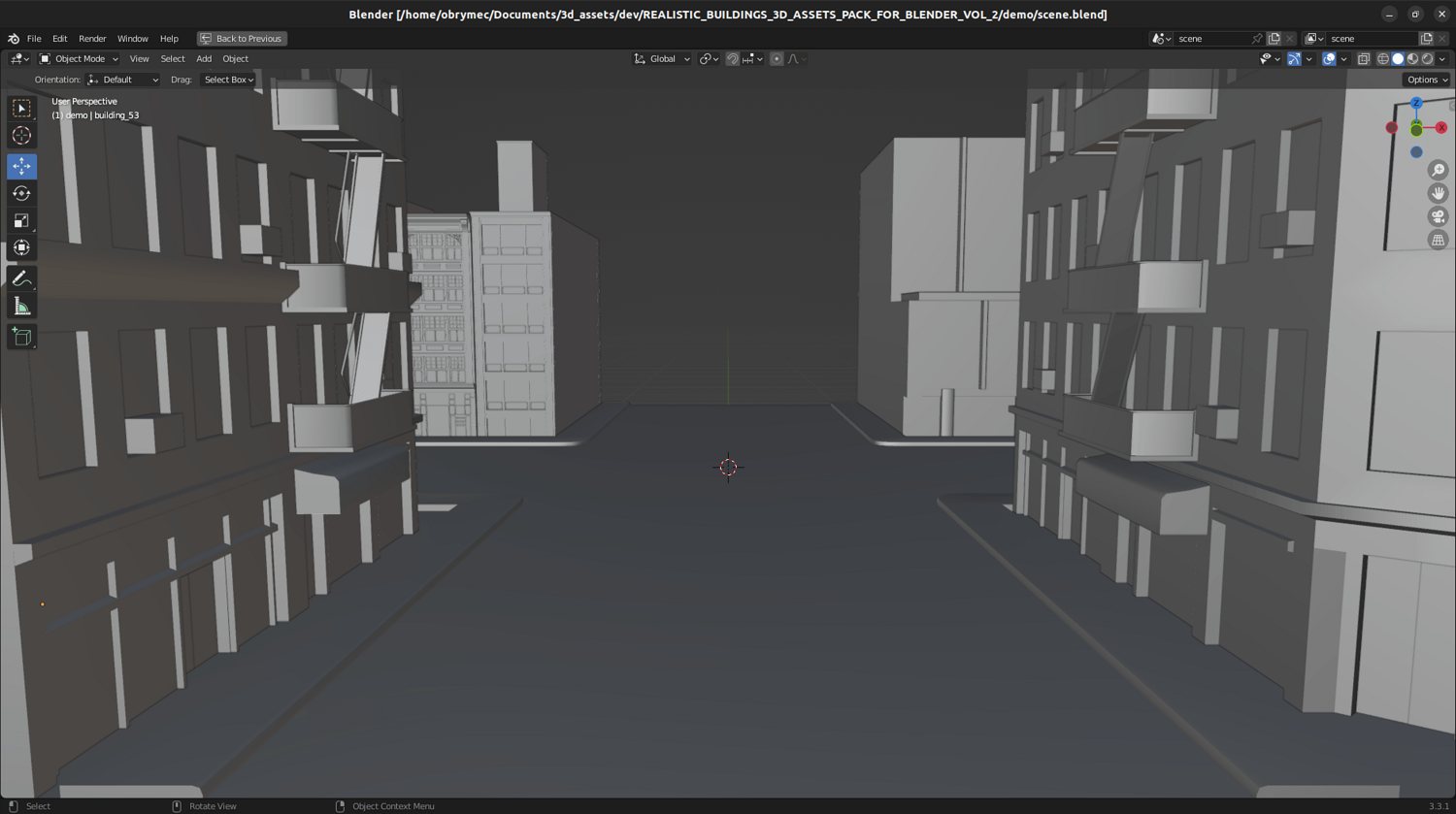Remove the view layer with X icon
The height and width of the screenshot is (814, 1456).
tap(1442, 39)
